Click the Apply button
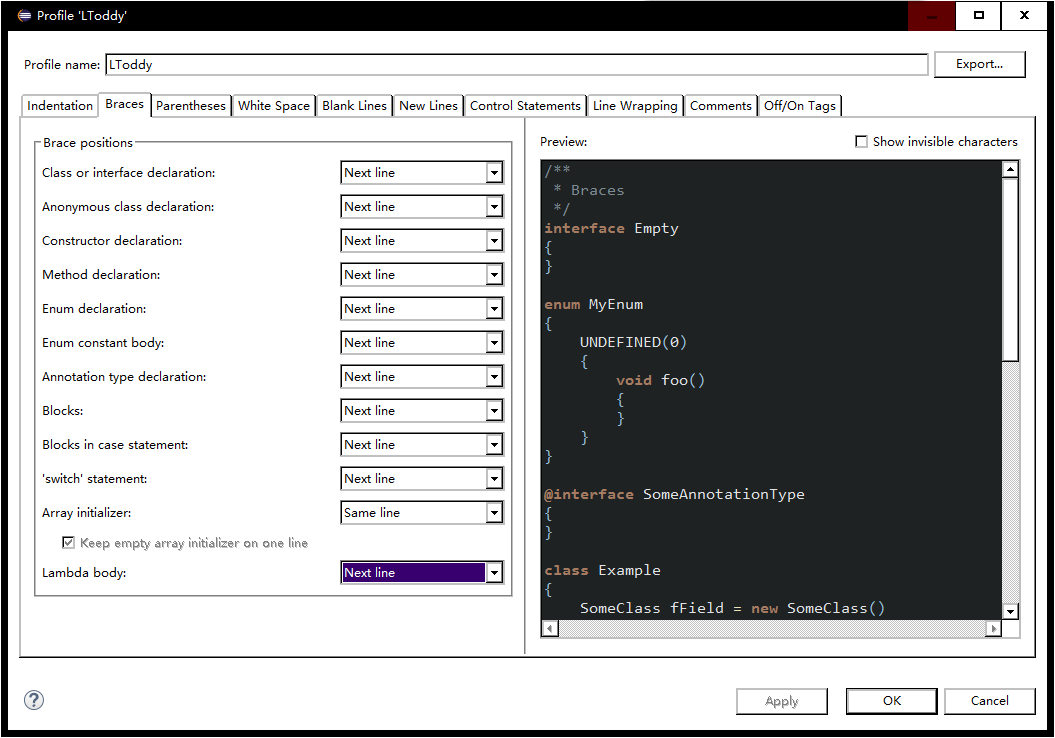 (782, 701)
